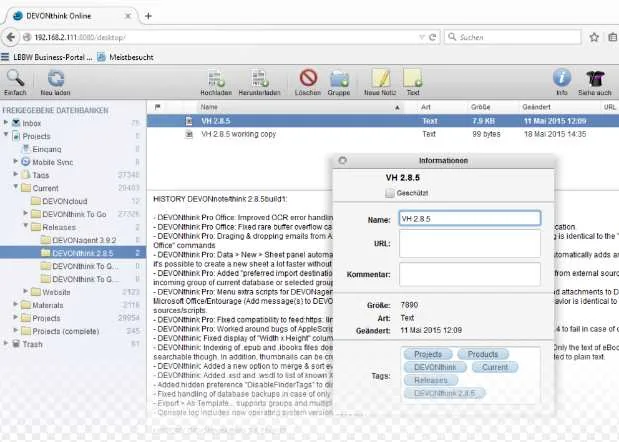The width and height of the screenshot is (619, 442).
Task: Expand the Inbox database tree
Action: pyautogui.click(x=6, y=123)
